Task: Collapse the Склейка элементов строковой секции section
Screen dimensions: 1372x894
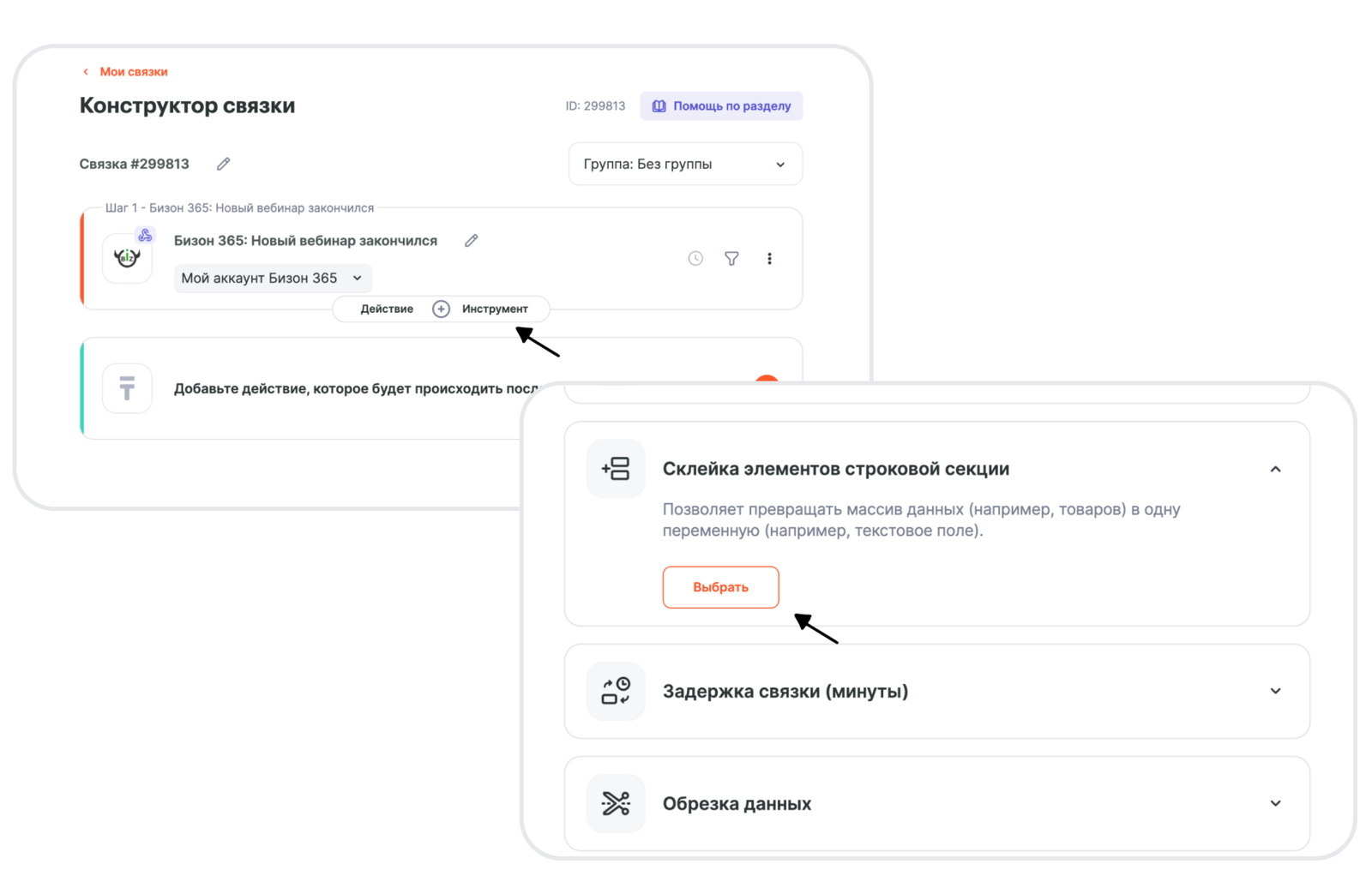Action: pyautogui.click(x=1275, y=469)
